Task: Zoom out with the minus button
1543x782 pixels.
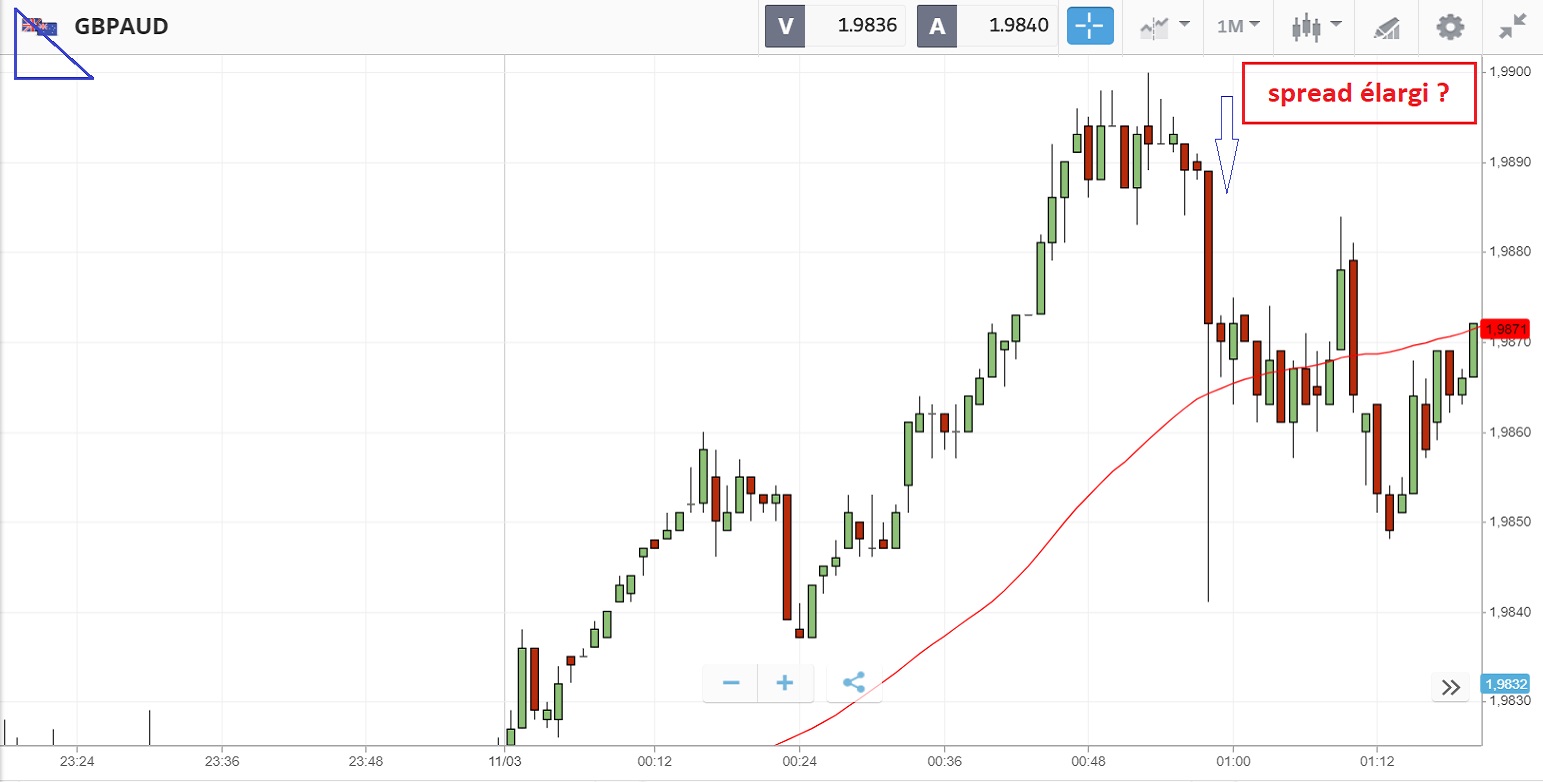Action: 731,683
